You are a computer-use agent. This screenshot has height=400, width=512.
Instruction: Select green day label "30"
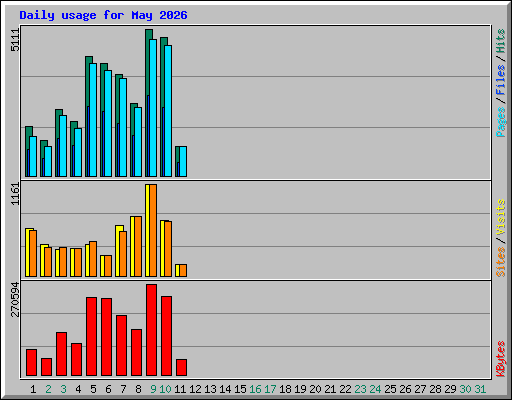click(x=465, y=389)
